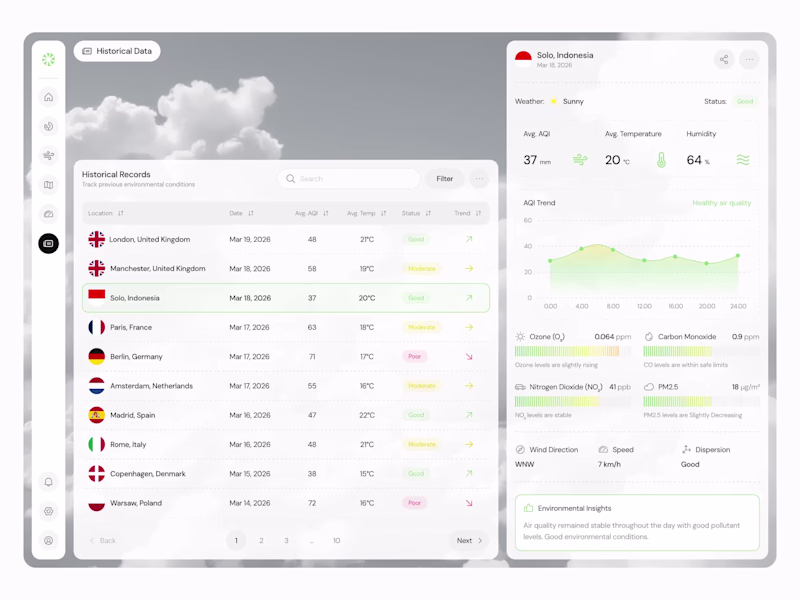800x600 pixels.
Task: Click the trend arrow for Warsaw row
Action: [x=469, y=503]
